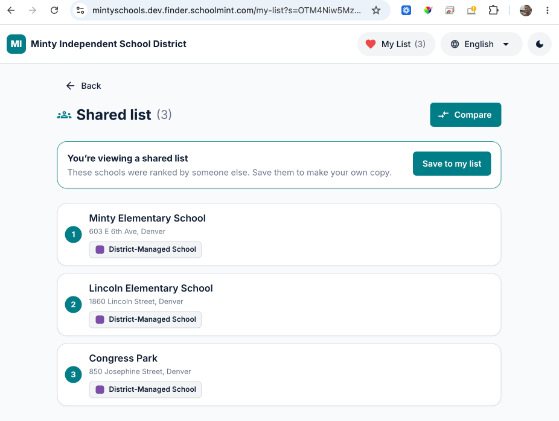This screenshot has height=421, width=559.
Task: Reload the page in browser
Action: pos(54,10)
